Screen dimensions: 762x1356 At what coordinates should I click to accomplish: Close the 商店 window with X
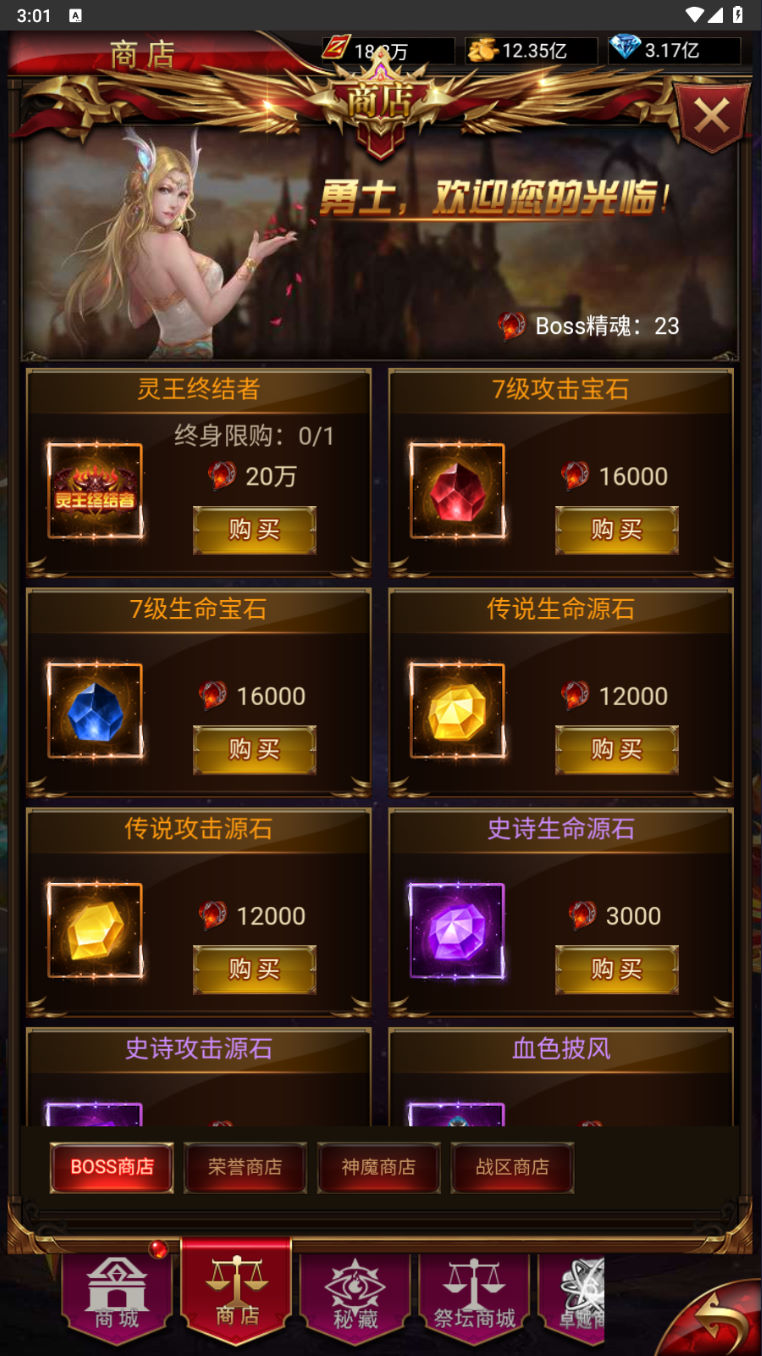pyautogui.click(x=712, y=117)
